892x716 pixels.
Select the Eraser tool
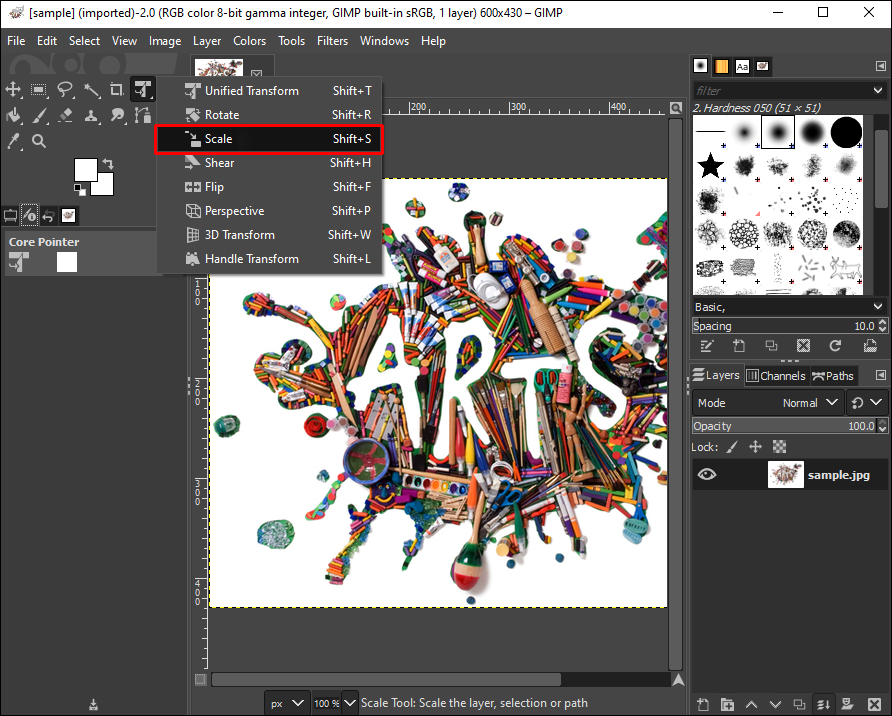click(x=65, y=116)
